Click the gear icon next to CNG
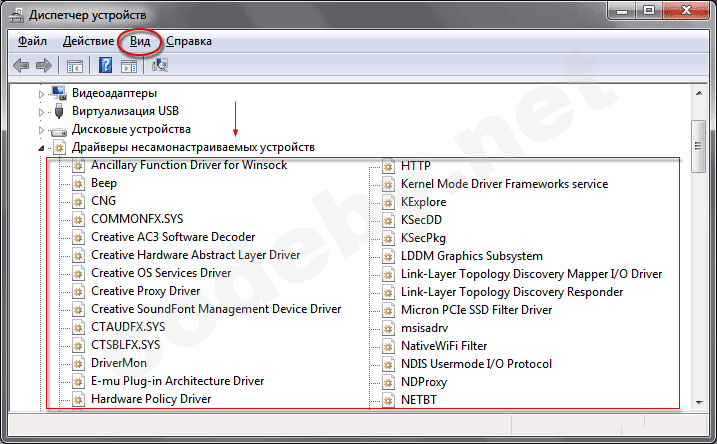Viewport: 717px width, 444px height. (78, 201)
